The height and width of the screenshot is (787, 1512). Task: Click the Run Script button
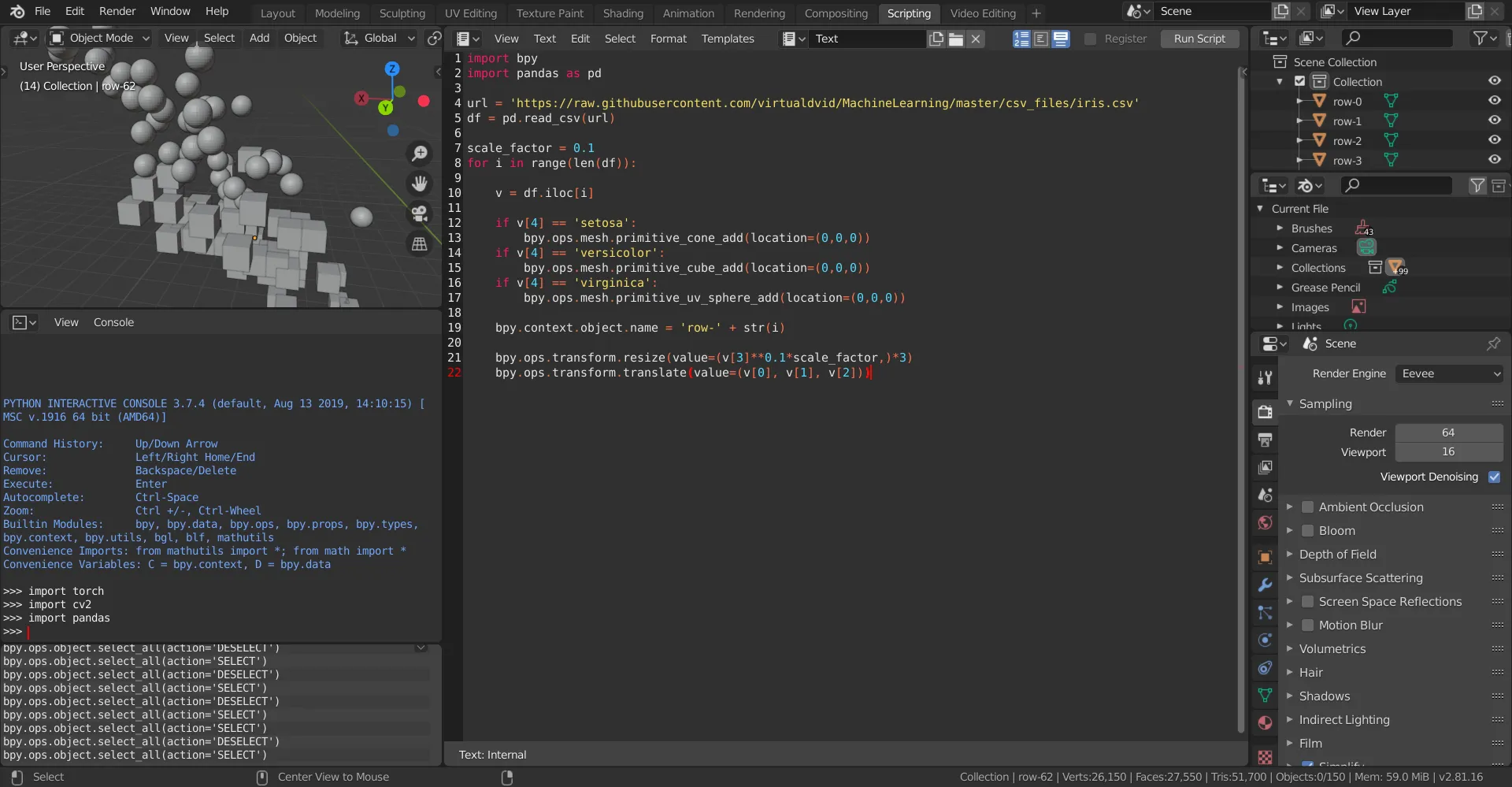pos(1199,39)
